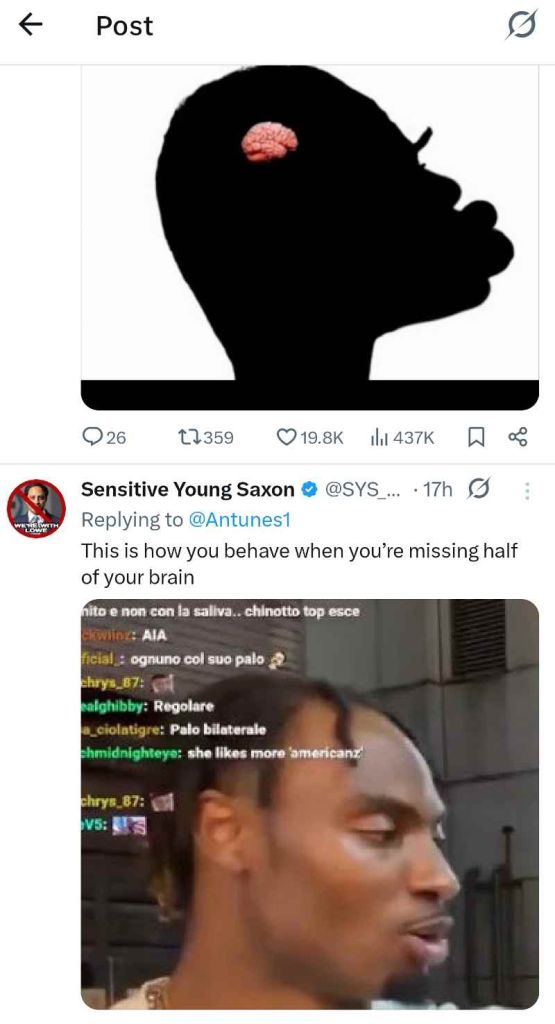Open the silhouette brain image
Viewport: 555px width, 1024px height.
(x=309, y=238)
